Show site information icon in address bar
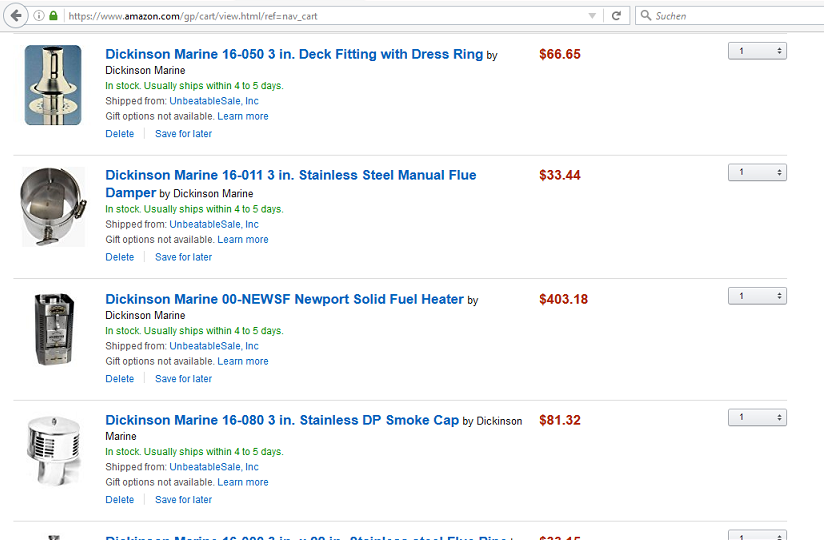 [x=39, y=16]
